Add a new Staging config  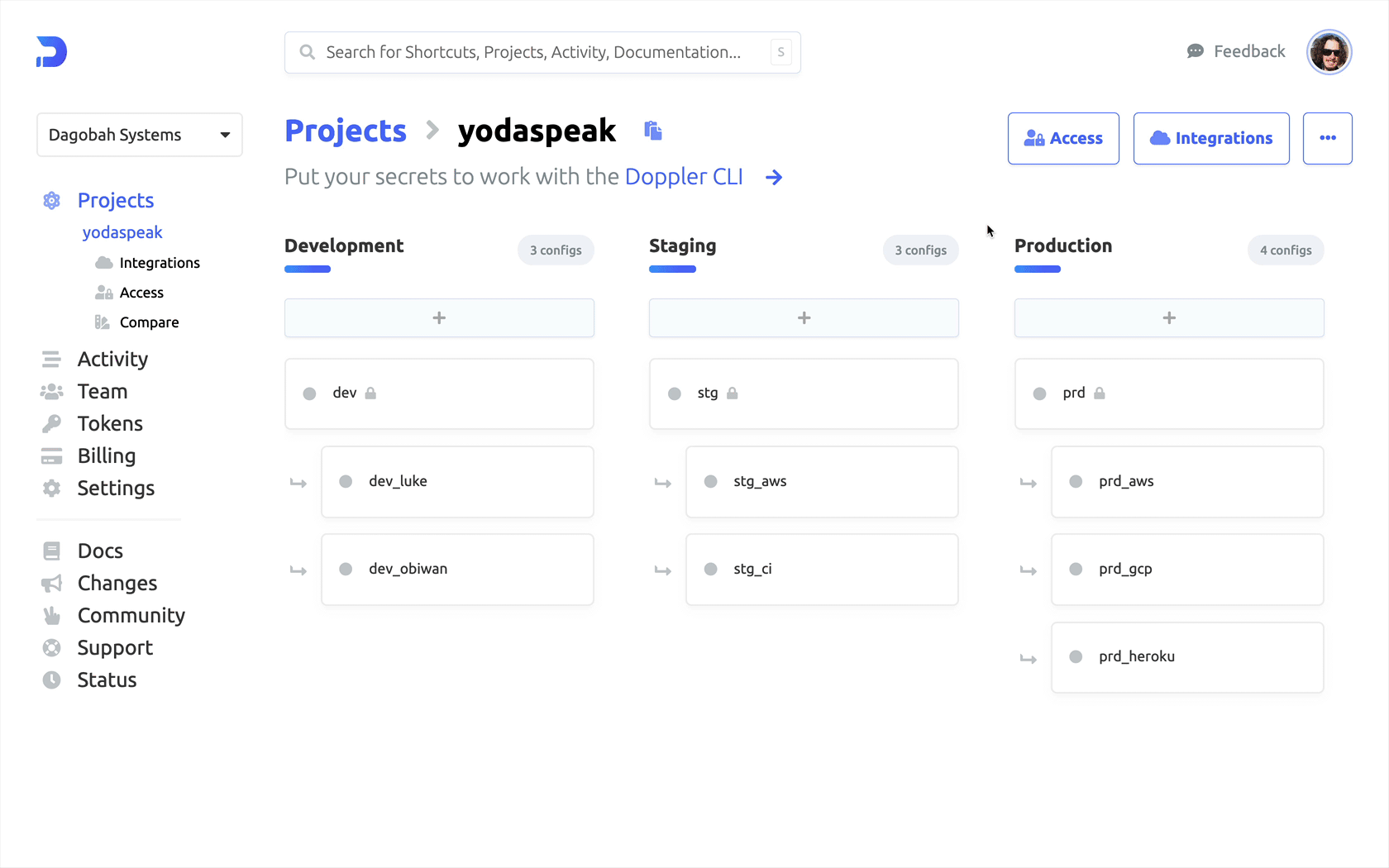tap(804, 318)
